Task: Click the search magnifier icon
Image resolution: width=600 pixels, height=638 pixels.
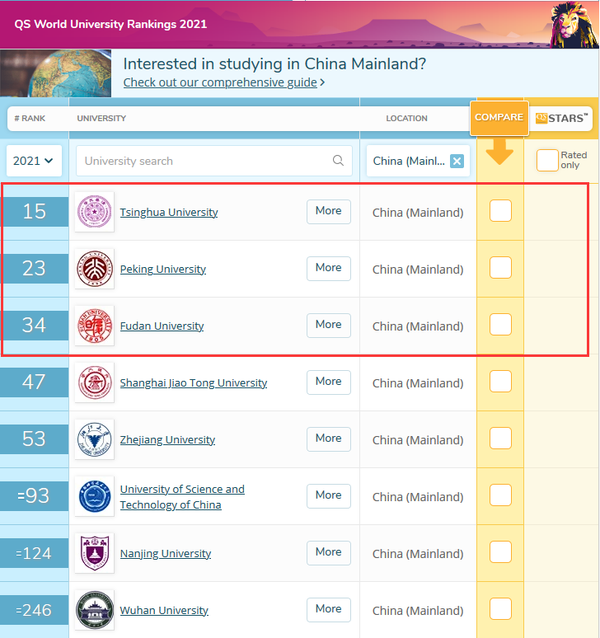Action: point(338,160)
